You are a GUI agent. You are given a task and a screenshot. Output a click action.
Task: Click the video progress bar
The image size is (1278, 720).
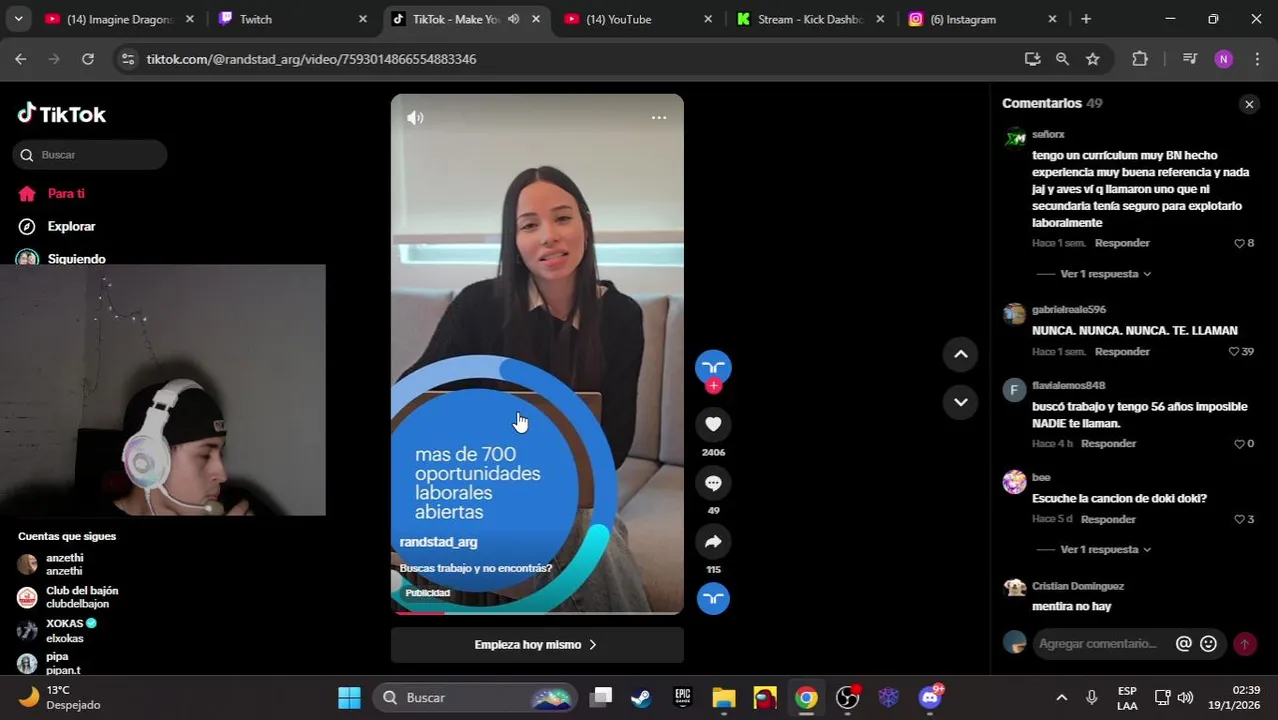coord(537,613)
